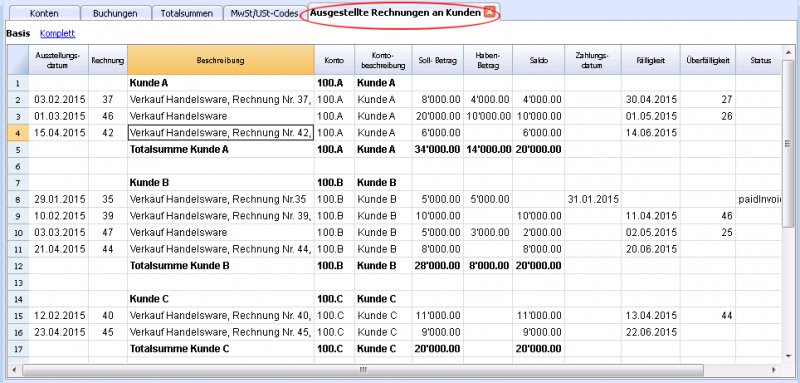The image size is (800, 383).
Task: Switch to the Konten tab
Action: [44, 14]
